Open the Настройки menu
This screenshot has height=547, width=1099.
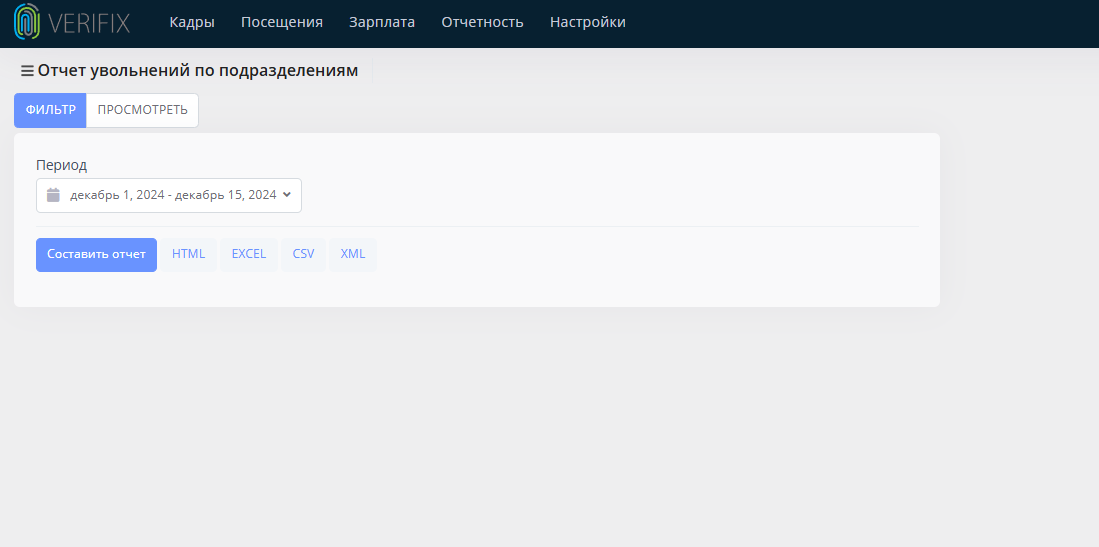coord(587,22)
